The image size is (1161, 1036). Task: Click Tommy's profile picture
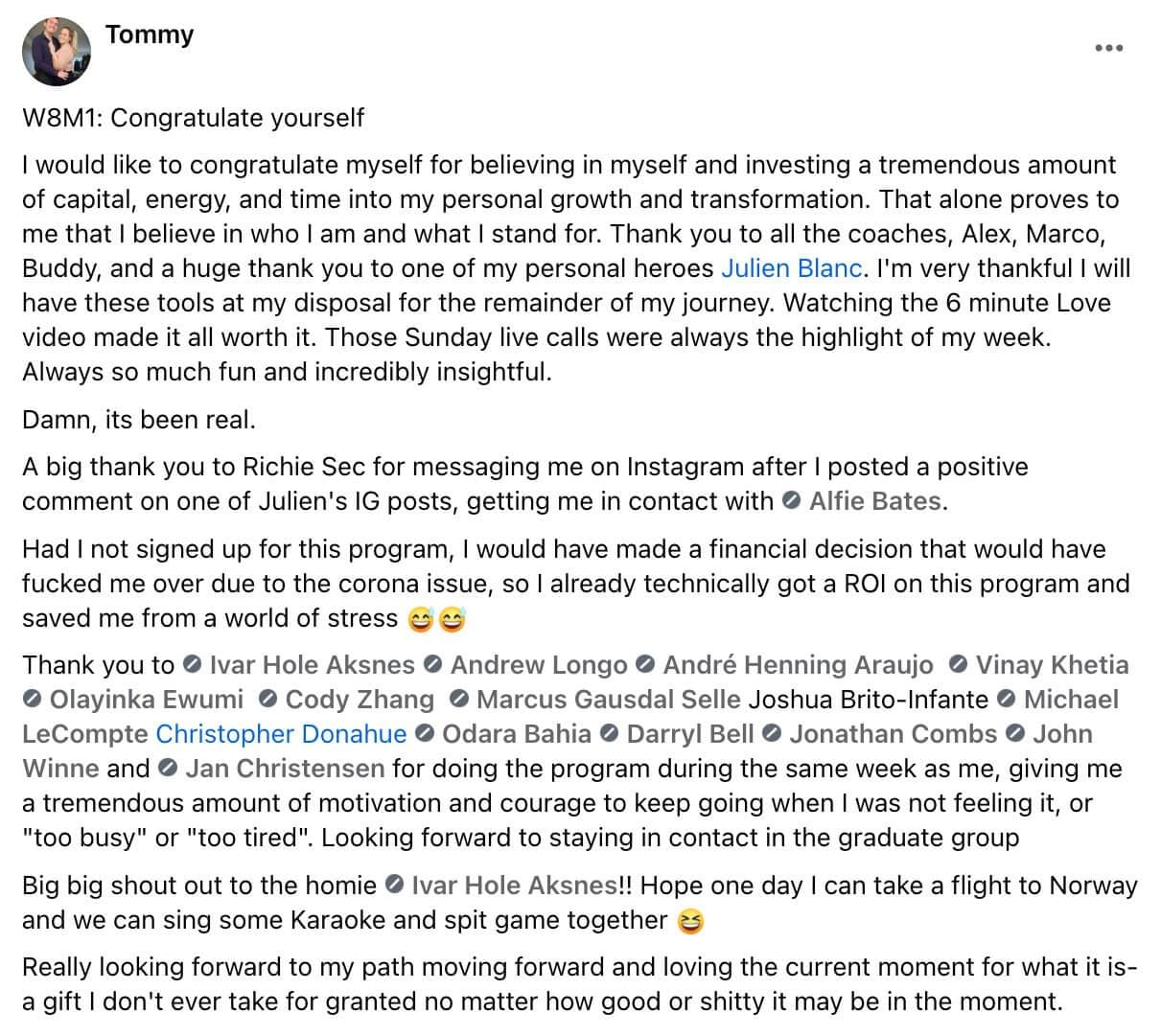(57, 51)
